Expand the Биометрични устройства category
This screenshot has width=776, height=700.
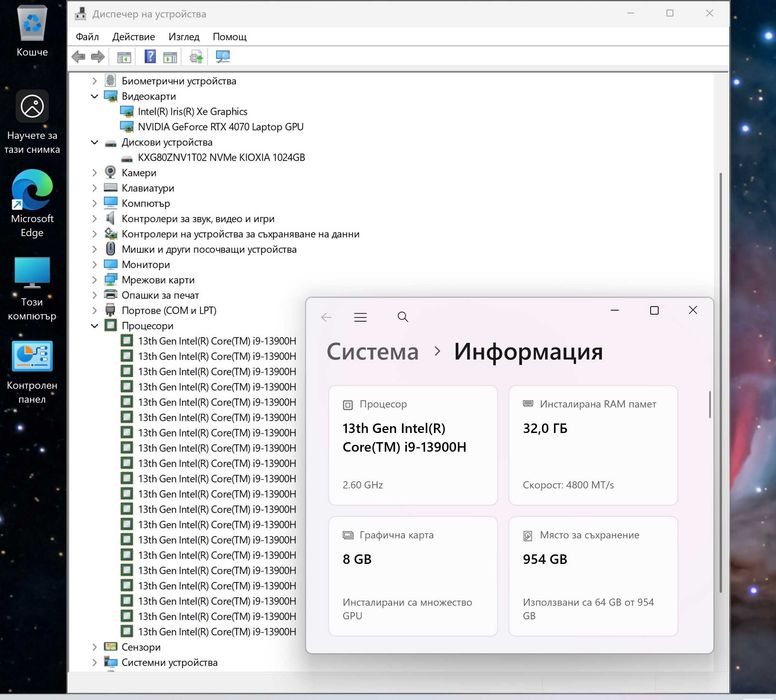(x=95, y=81)
